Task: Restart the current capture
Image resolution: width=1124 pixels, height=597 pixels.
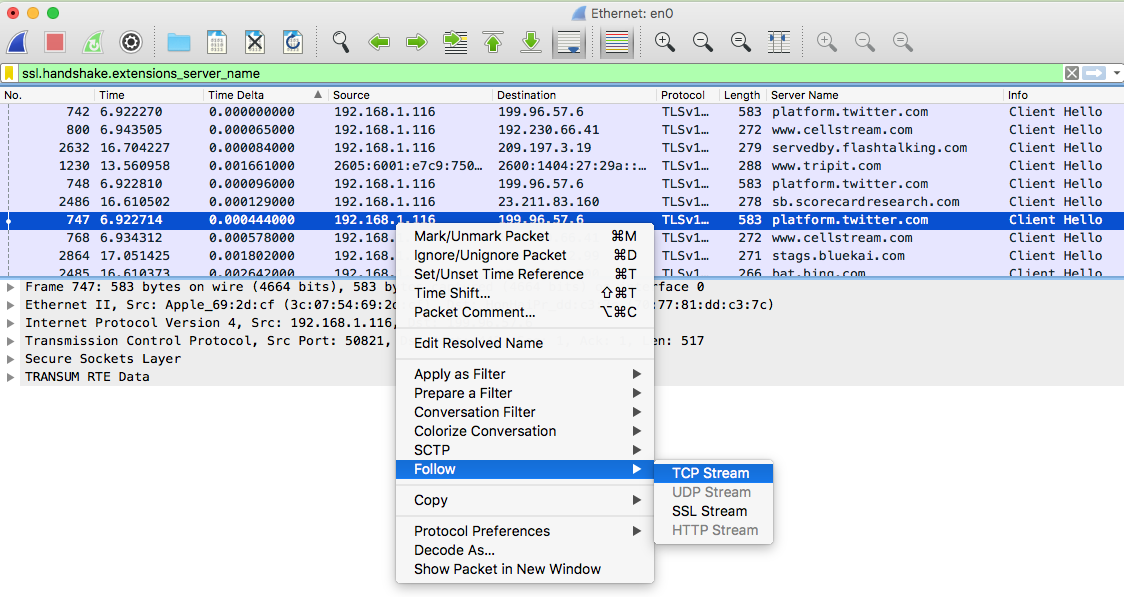Action: 91,42
